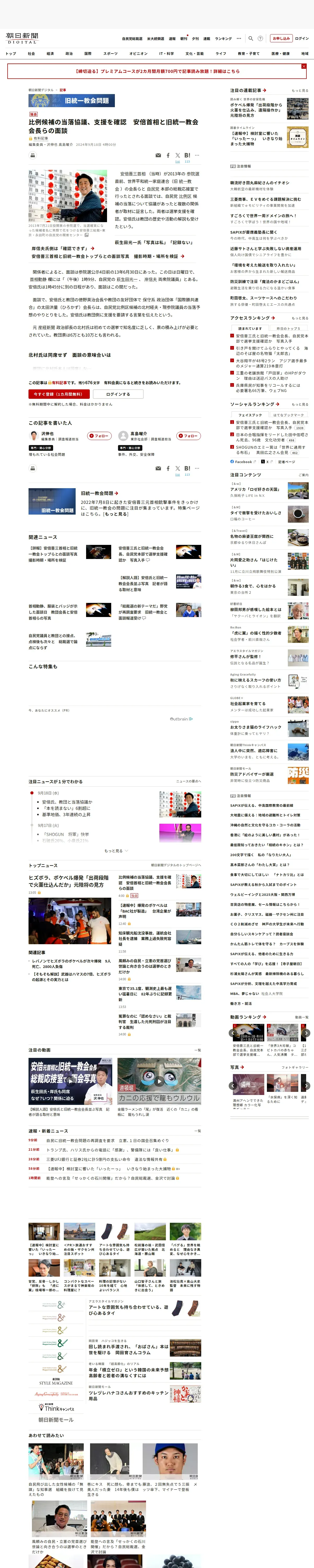Bookmark article on Hatena B! above article
The image size is (314, 1568).
click(187, 155)
